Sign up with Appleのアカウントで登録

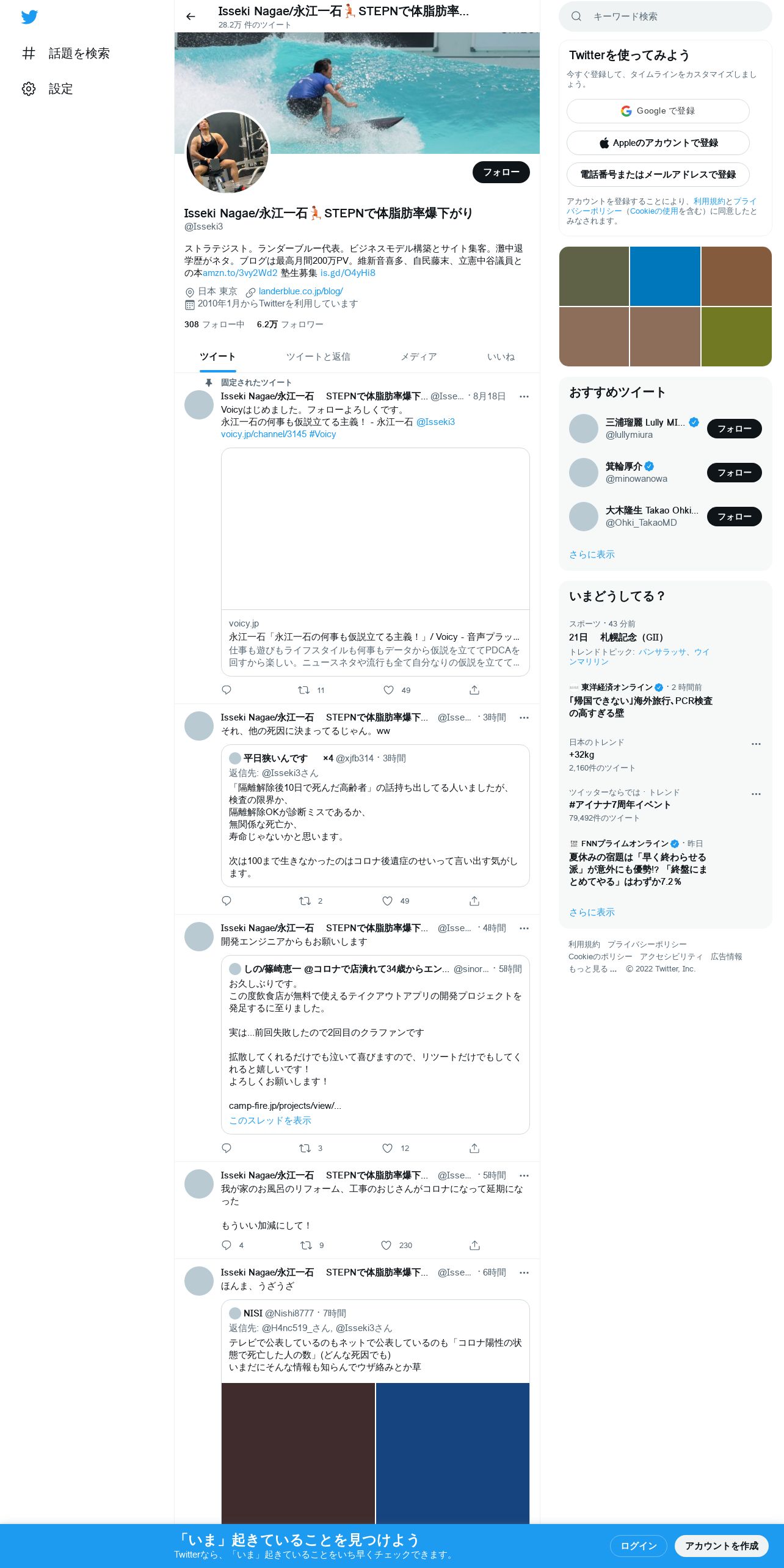[x=658, y=143]
